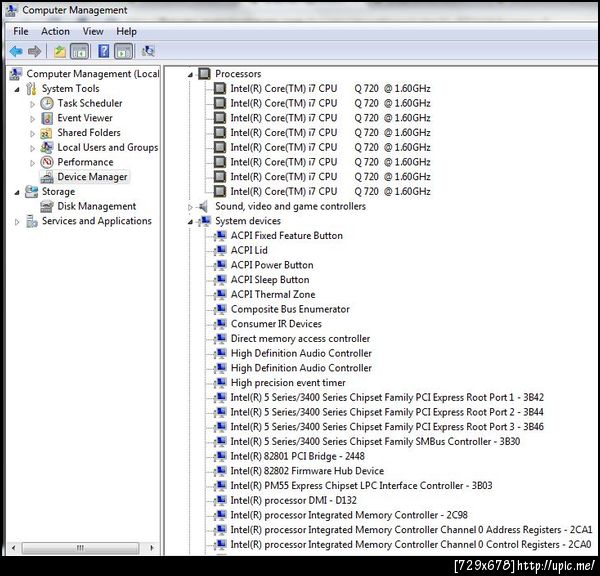600x576 pixels.
Task: Click the left pane horizontal scrollbar thumb
Action: pyautogui.click(x=80, y=548)
